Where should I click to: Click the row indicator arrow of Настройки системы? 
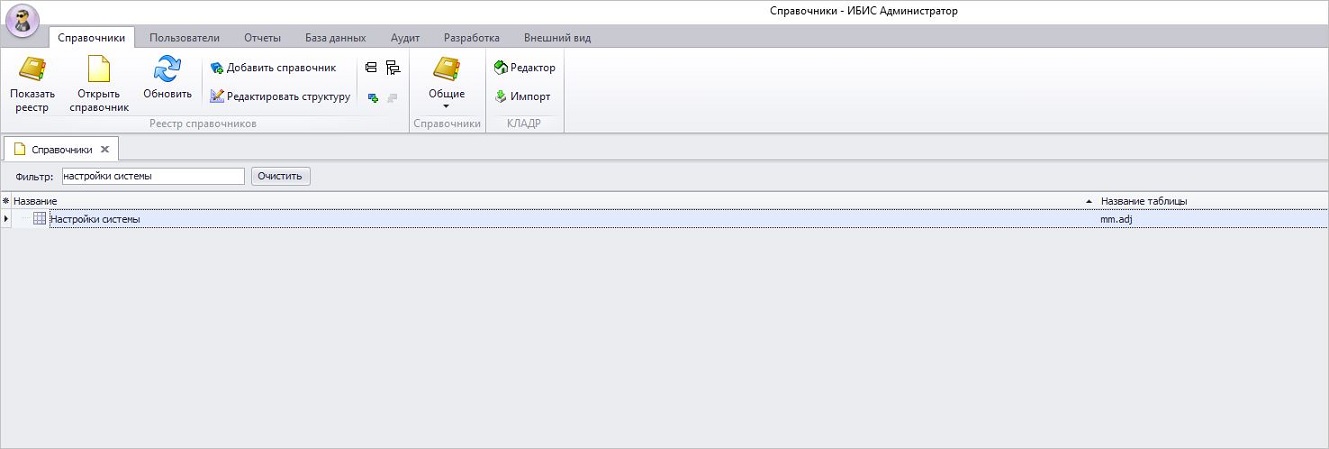[x=6, y=219]
